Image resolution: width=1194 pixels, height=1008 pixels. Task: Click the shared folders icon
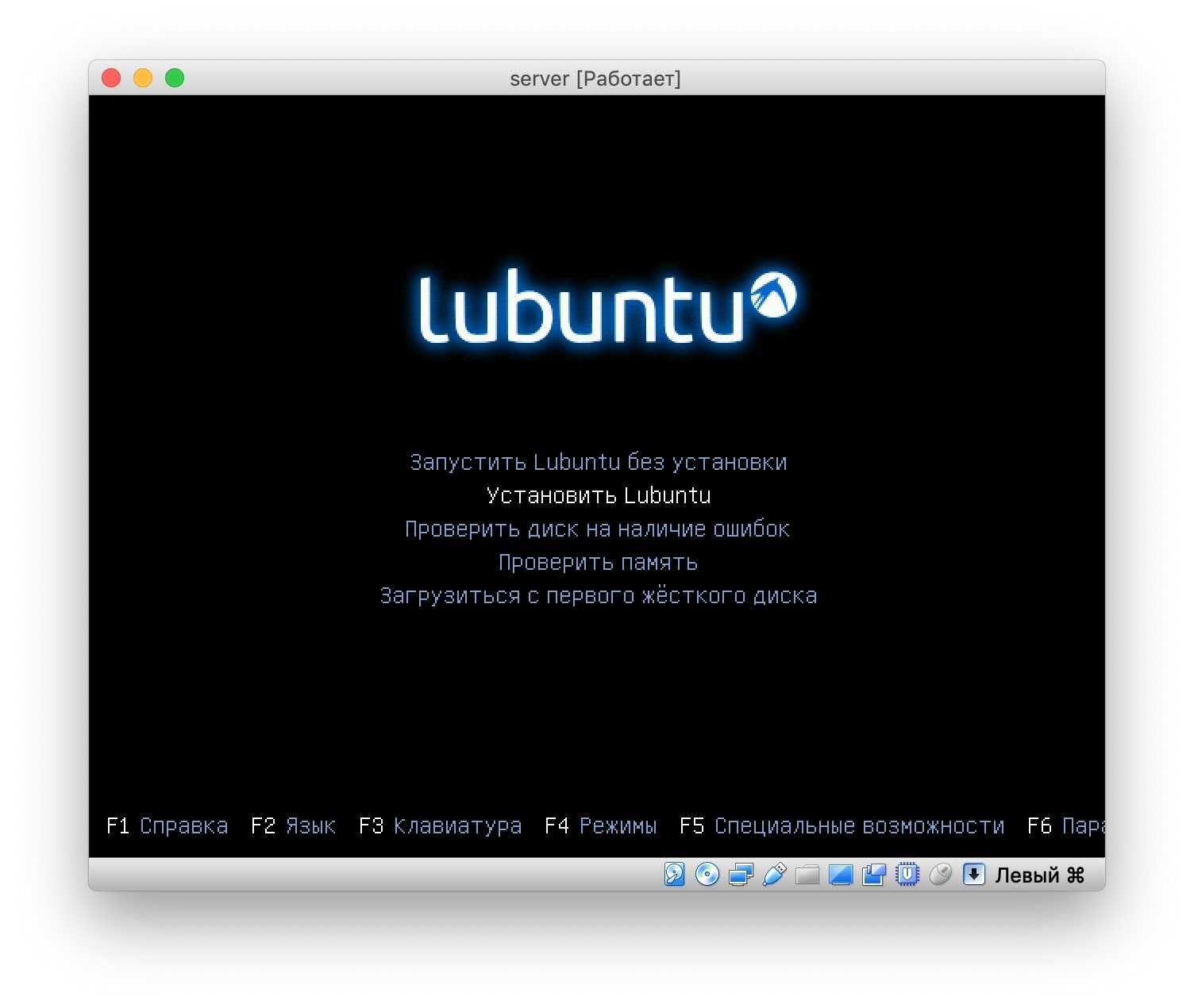point(807,875)
